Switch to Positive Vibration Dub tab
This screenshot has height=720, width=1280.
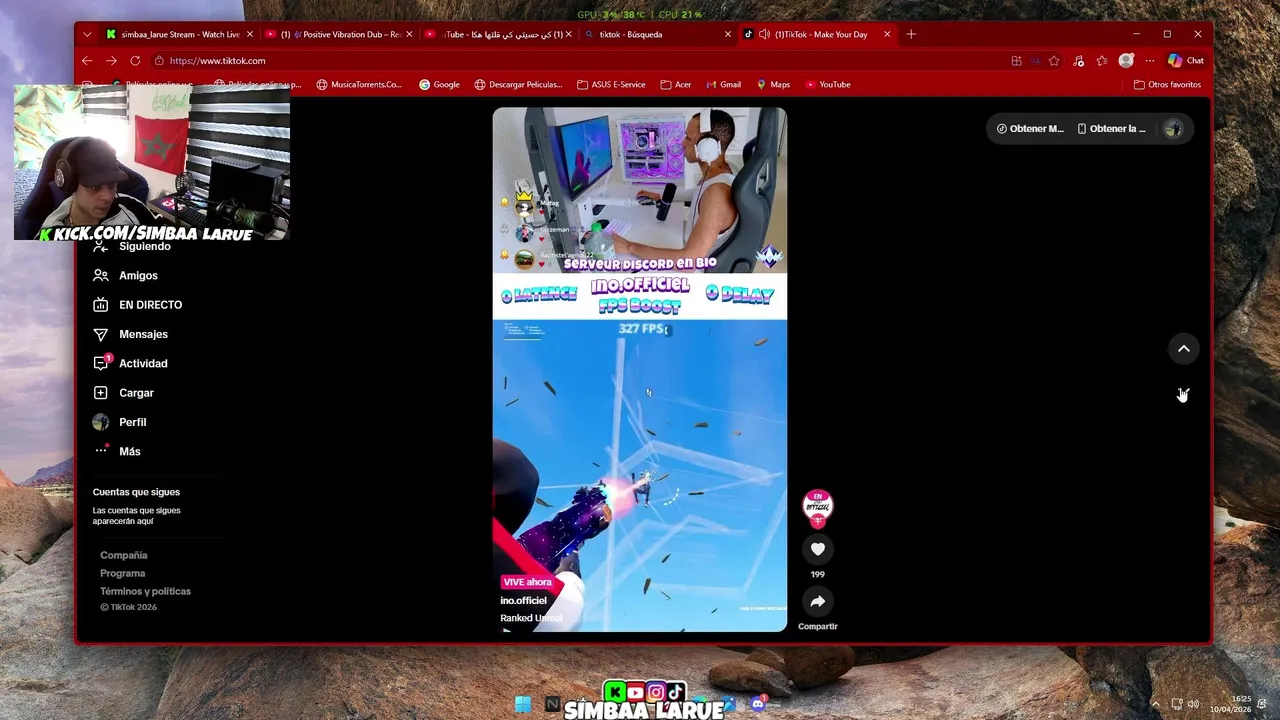coord(340,34)
